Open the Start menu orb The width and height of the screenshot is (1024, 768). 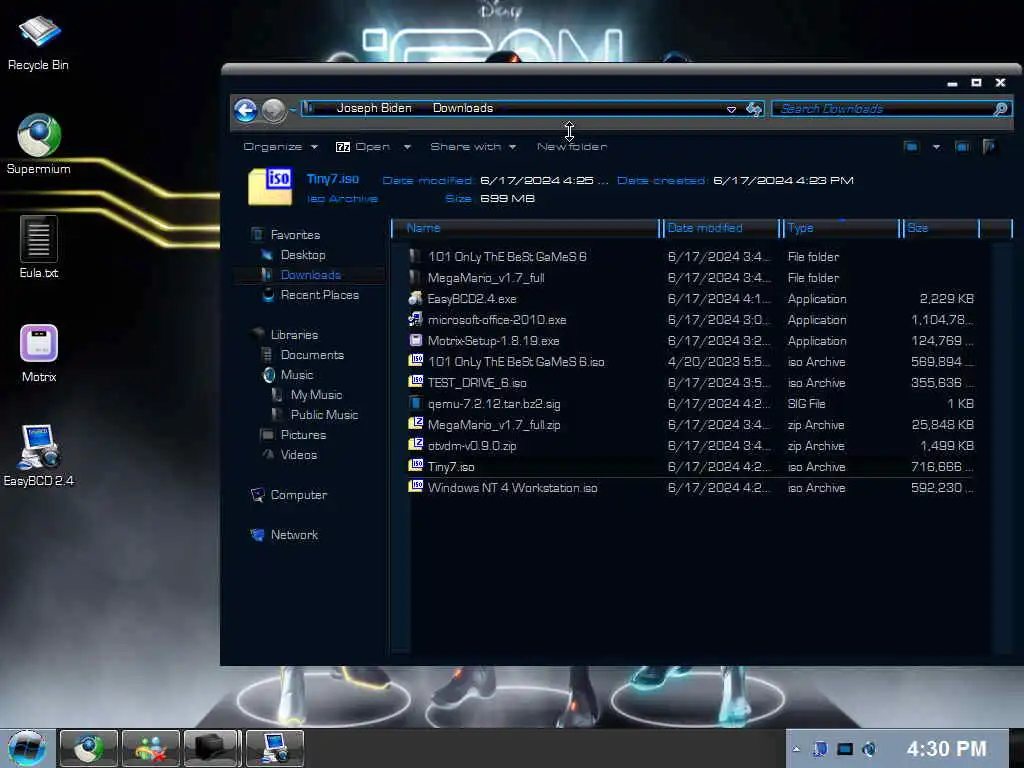click(x=27, y=748)
